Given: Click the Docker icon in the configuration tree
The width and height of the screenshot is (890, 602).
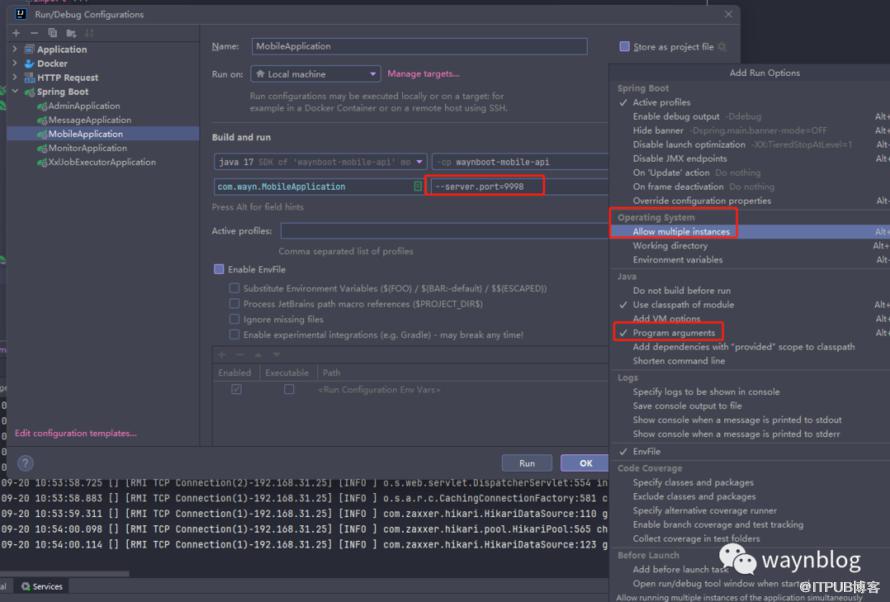Looking at the screenshot, I should 29,64.
